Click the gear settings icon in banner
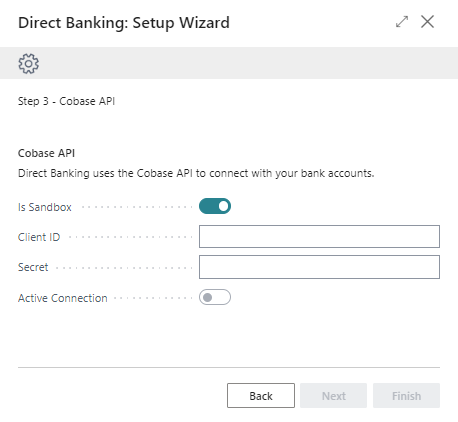The width and height of the screenshot is (458, 422). click(29, 63)
